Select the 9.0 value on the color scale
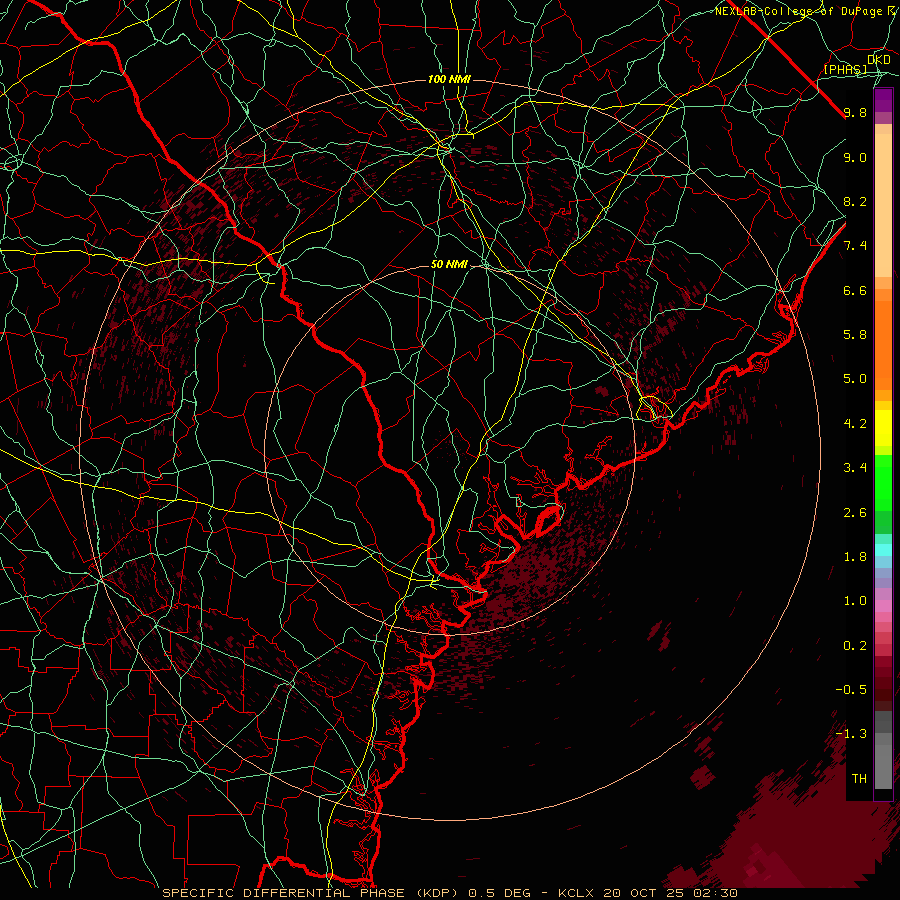Viewport: 900px width, 900px height. pos(855,157)
